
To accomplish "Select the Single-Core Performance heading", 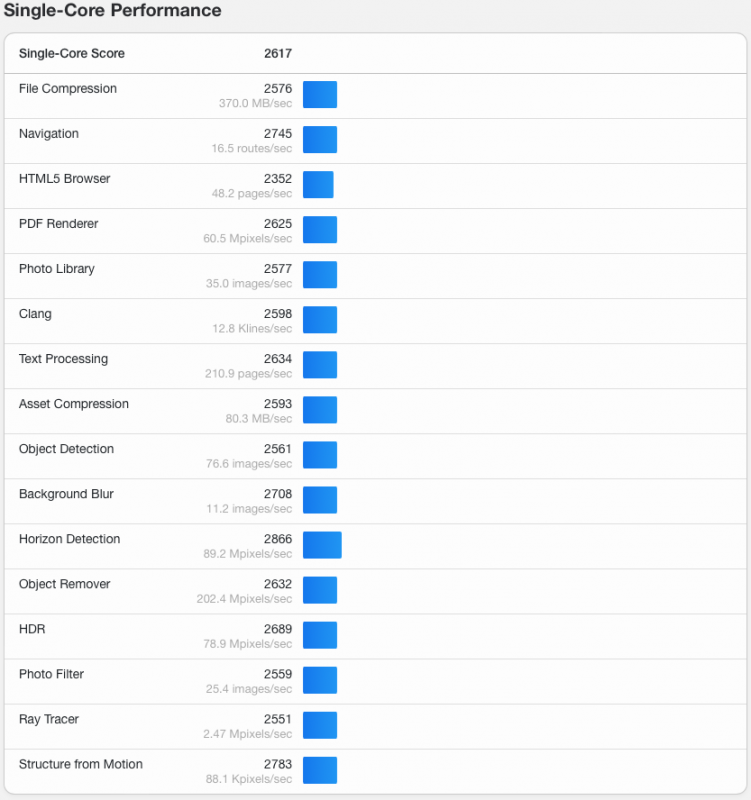I will coord(113,11).
